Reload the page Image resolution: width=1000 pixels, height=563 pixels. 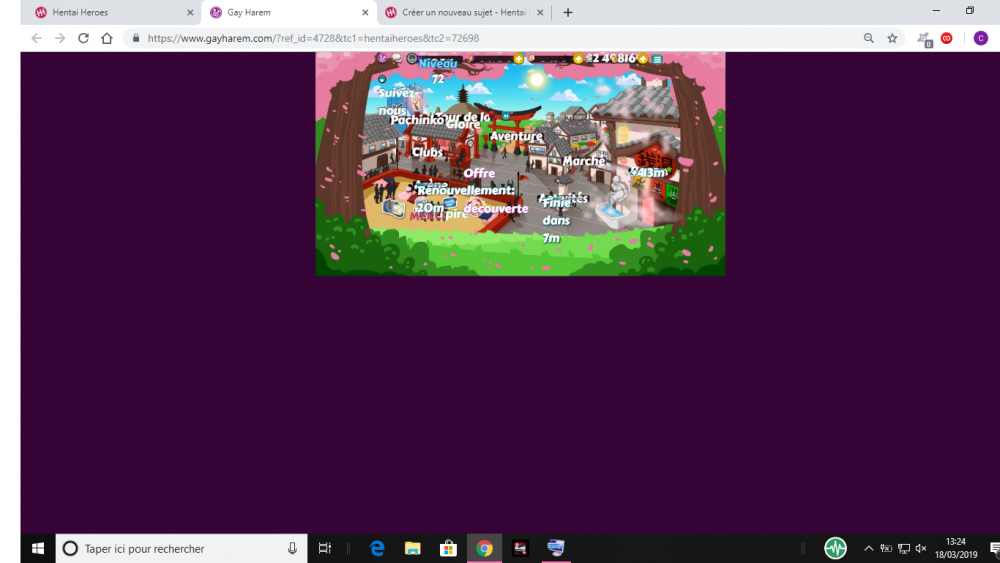pos(83,38)
